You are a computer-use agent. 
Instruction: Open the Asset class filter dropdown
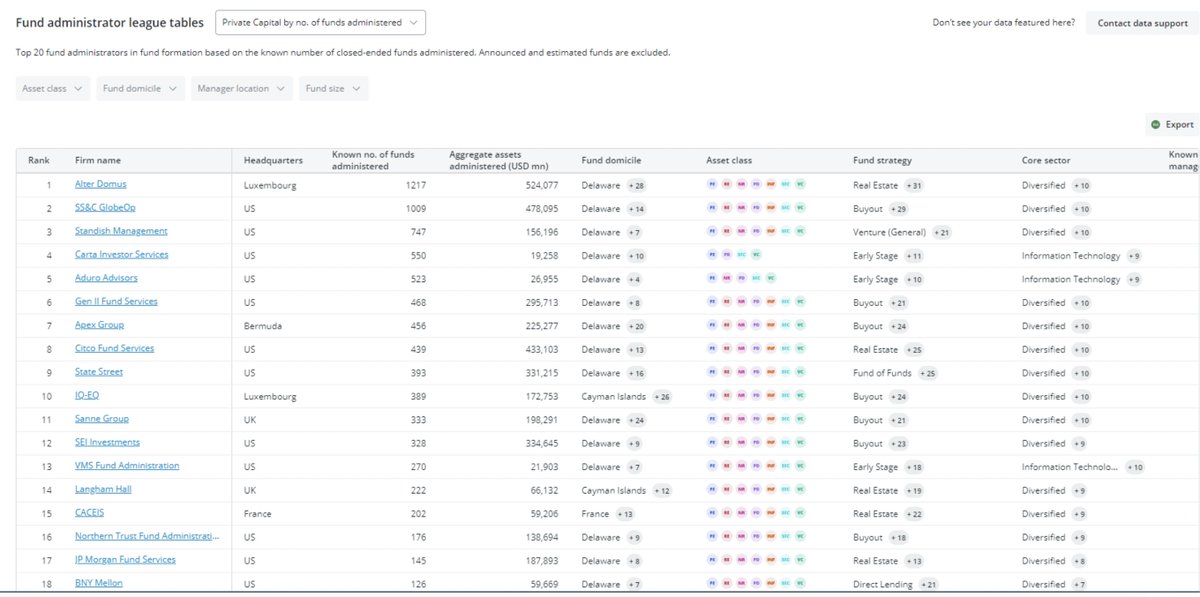(53, 88)
